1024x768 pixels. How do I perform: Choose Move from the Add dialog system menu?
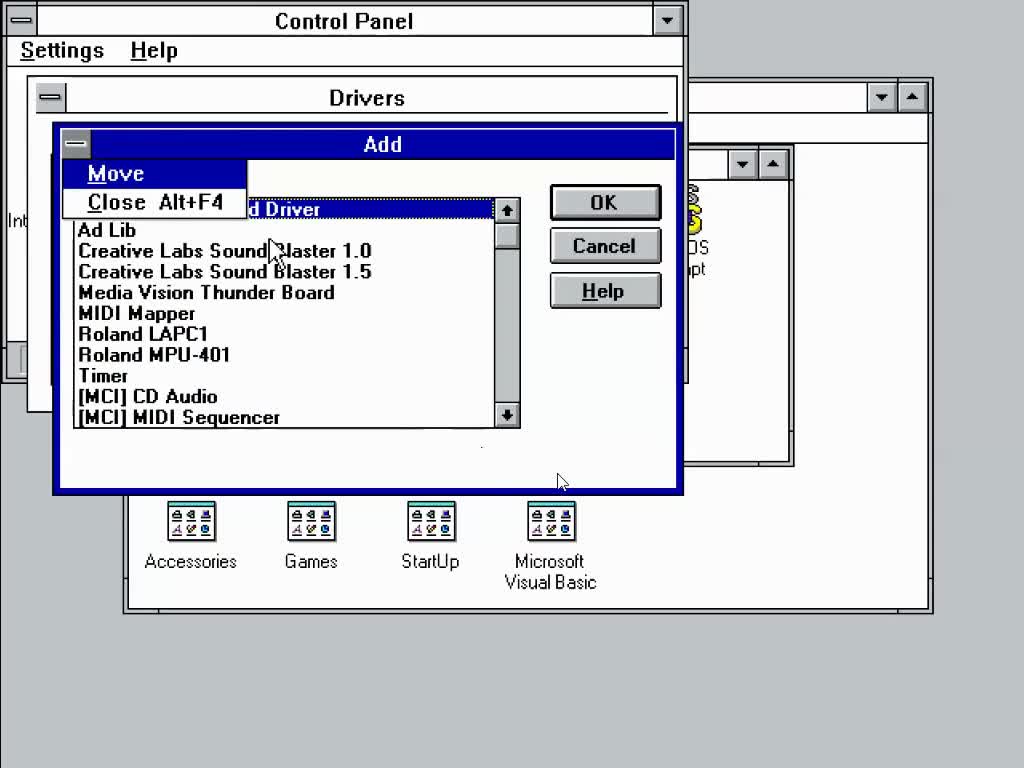pos(155,174)
